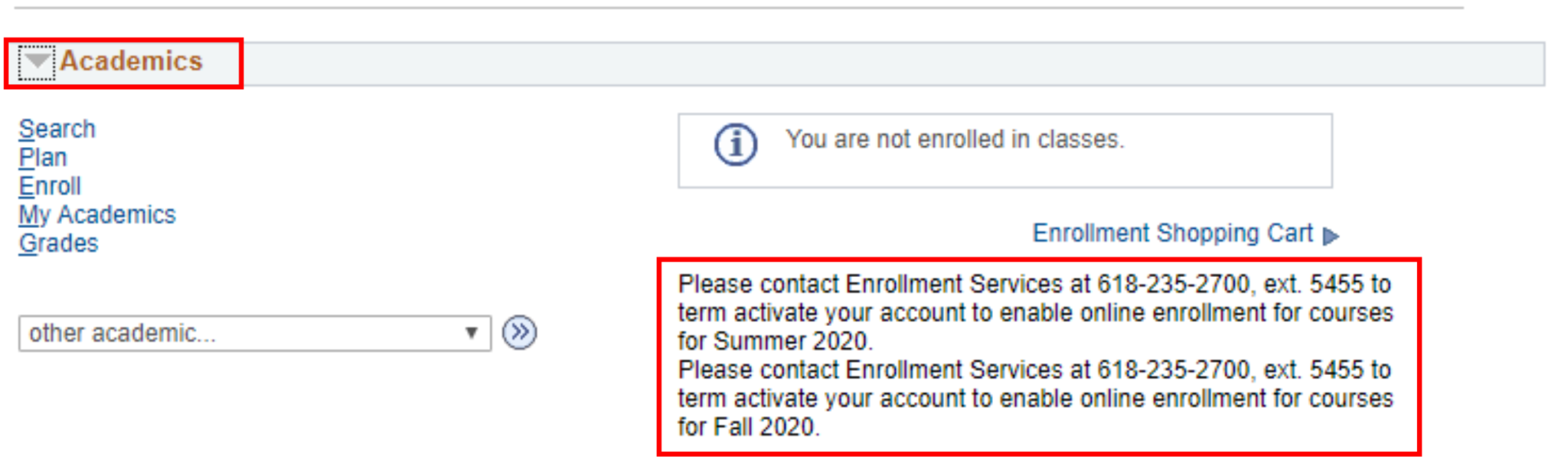Open the Search link

click(x=57, y=128)
